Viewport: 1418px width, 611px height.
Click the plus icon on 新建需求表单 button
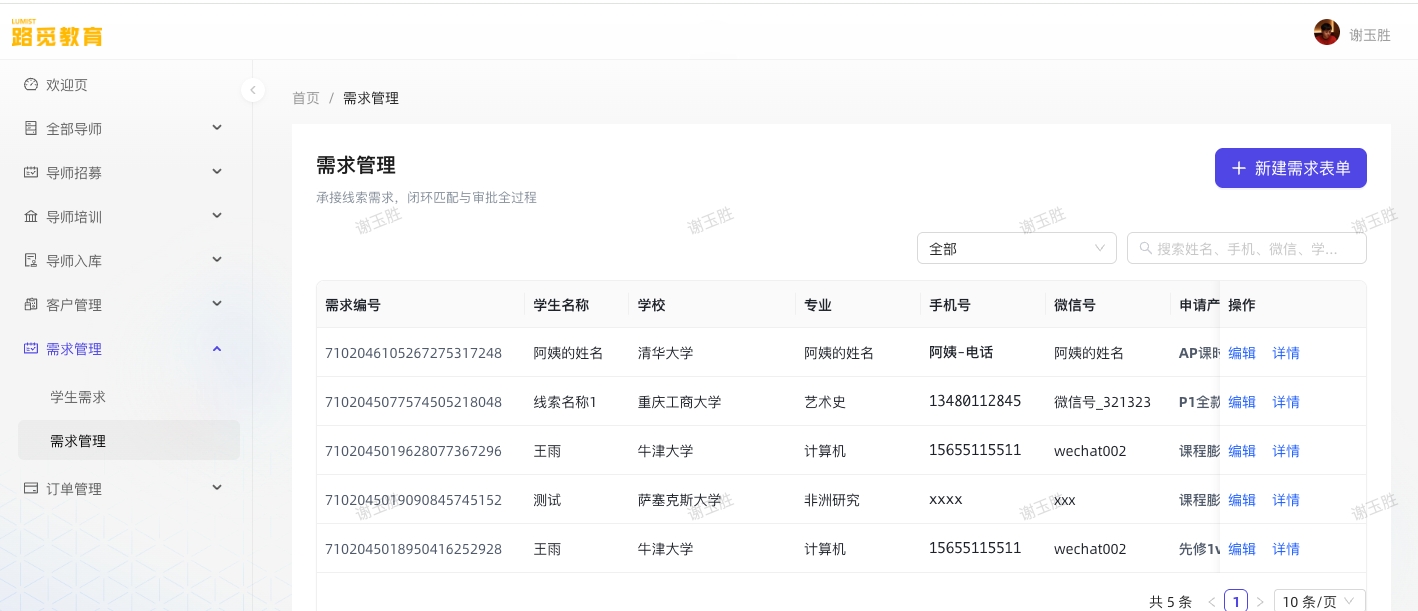click(x=1240, y=168)
